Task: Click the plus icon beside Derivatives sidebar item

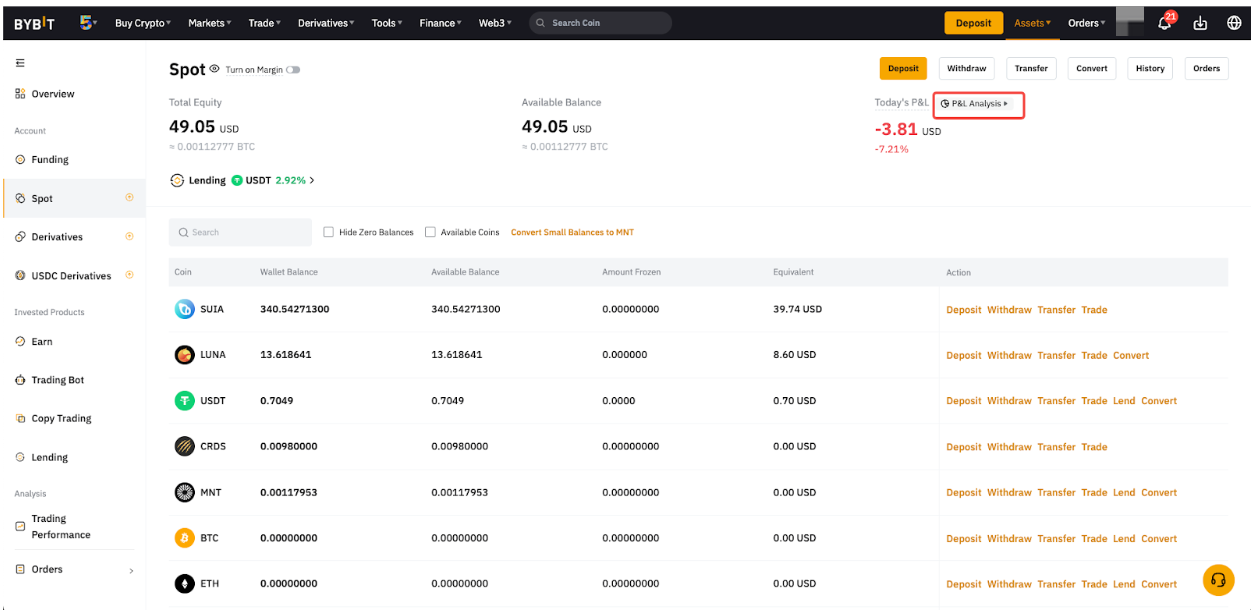Action: [129, 237]
